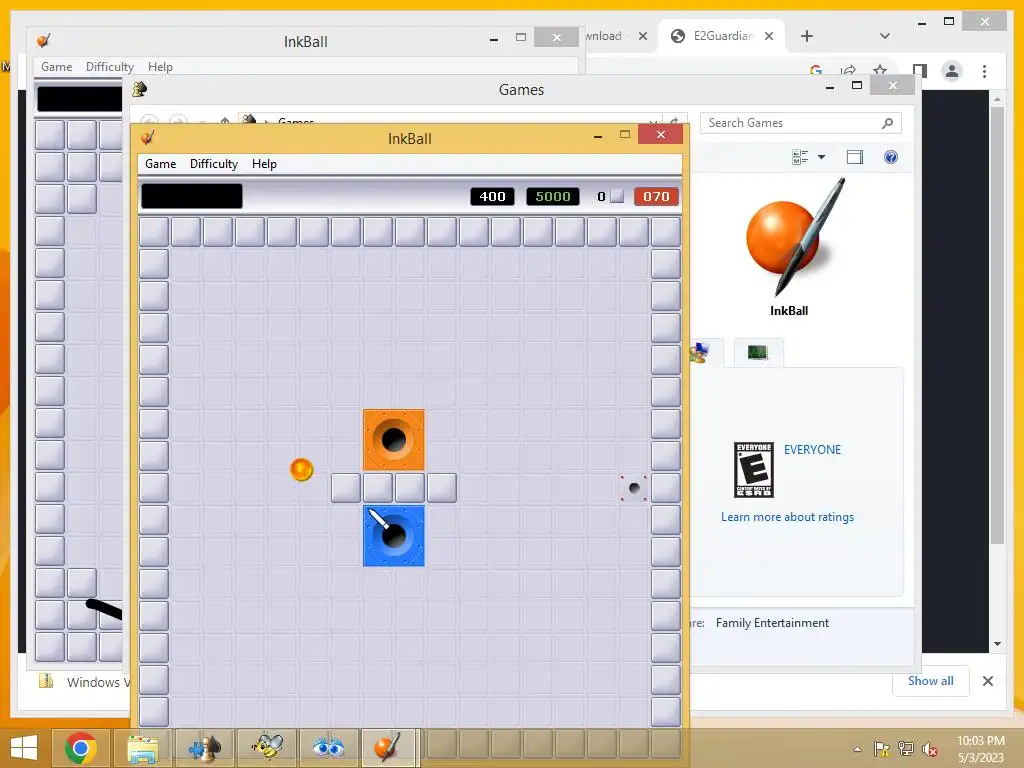Expand the Chrome tab search chevron
Viewport: 1024px width, 768px height.
(x=885, y=36)
